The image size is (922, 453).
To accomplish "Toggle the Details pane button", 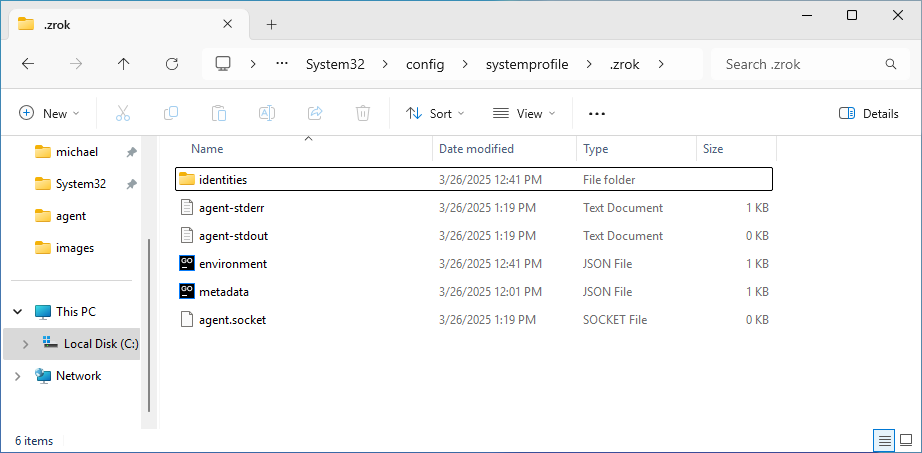I will pos(868,114).
